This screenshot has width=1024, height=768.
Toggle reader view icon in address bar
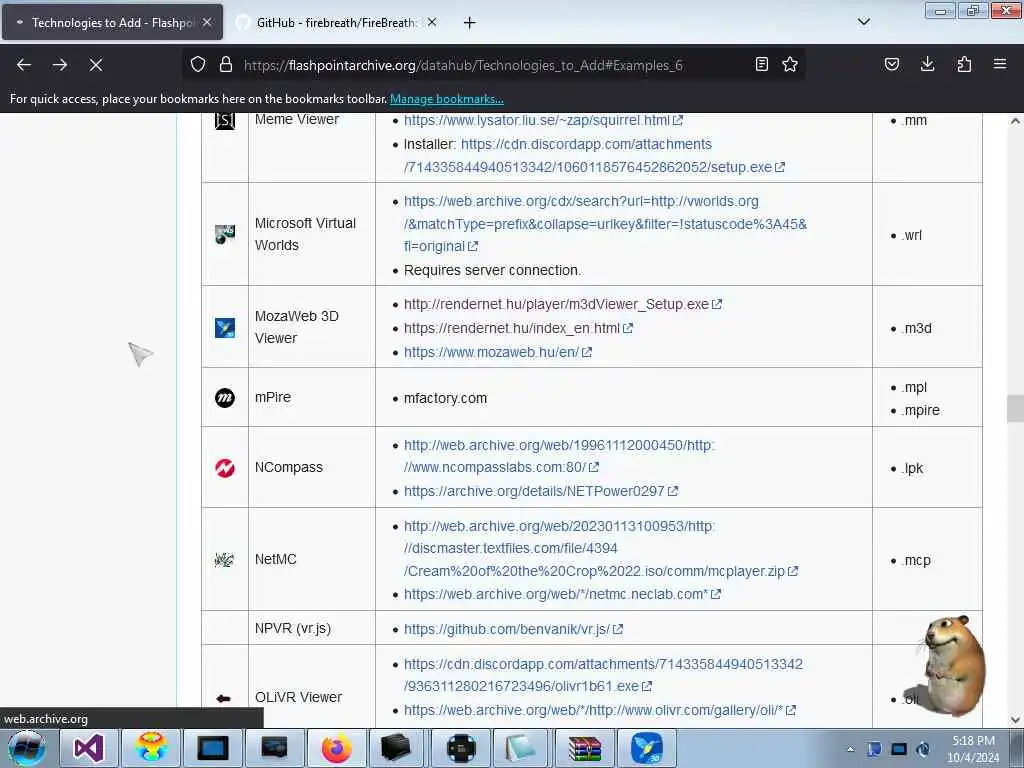pyautogui.click(x=761, y=64)
